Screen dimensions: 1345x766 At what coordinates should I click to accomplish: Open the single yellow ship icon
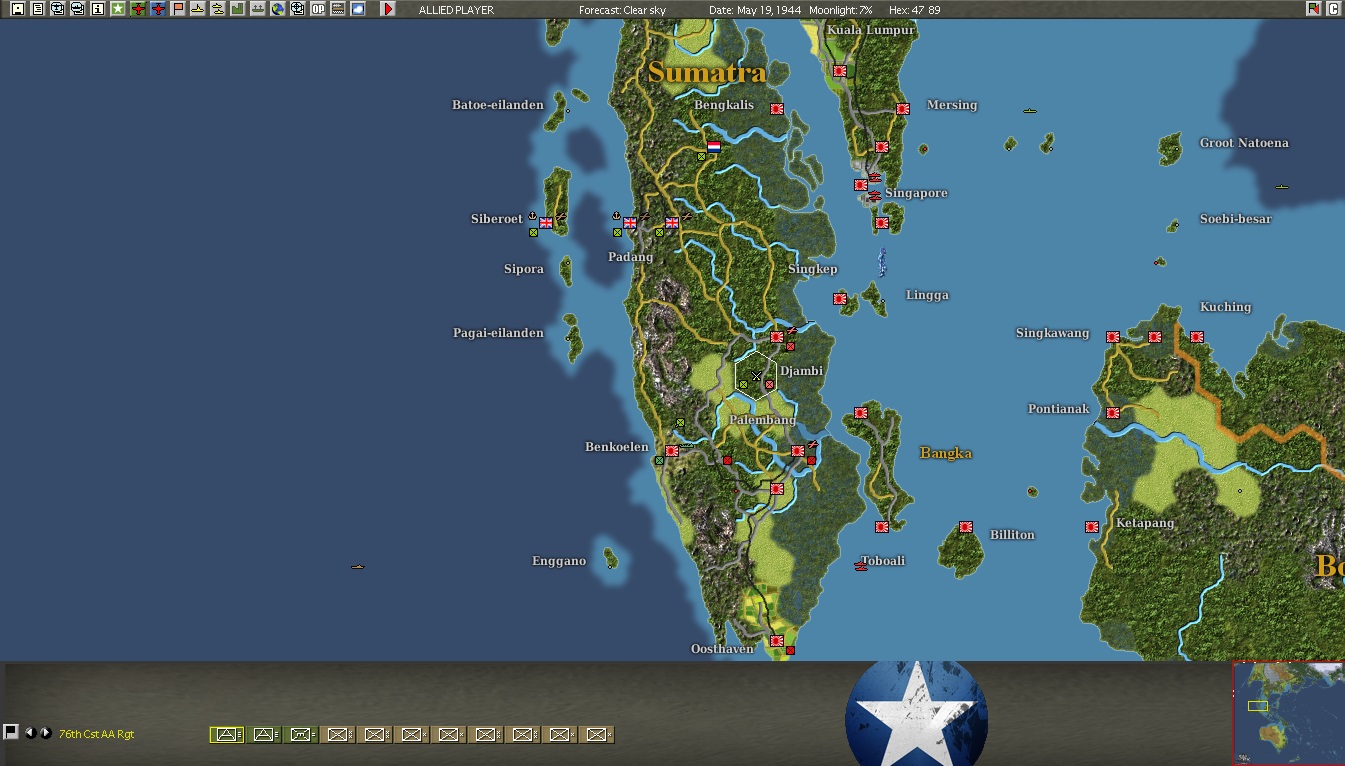click(x=198, y=9)
